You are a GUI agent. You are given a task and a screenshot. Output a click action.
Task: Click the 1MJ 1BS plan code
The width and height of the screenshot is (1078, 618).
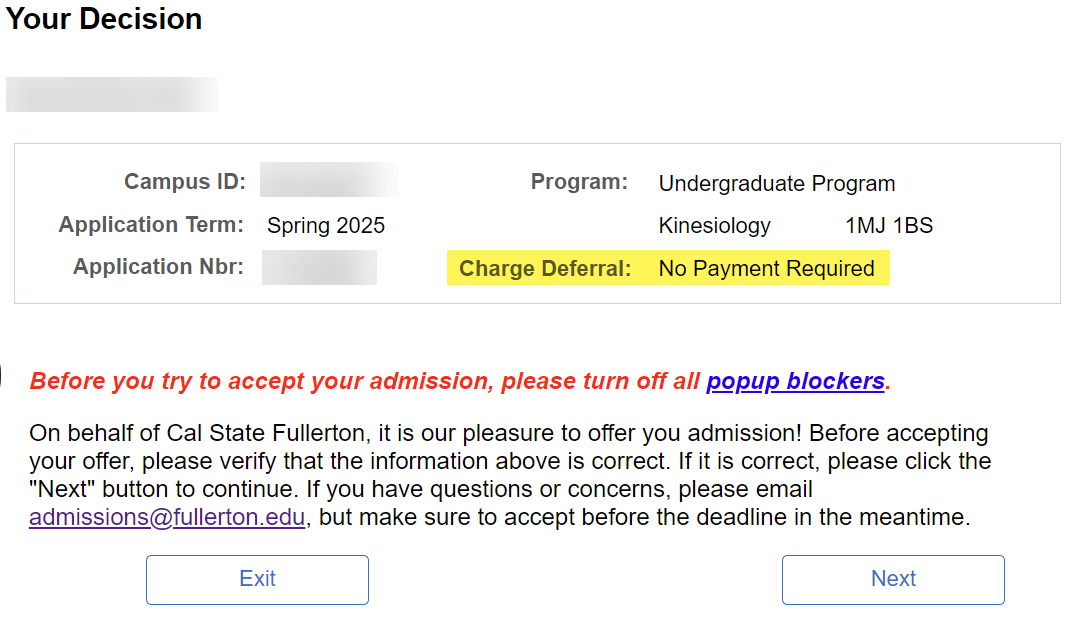[889, 226]
